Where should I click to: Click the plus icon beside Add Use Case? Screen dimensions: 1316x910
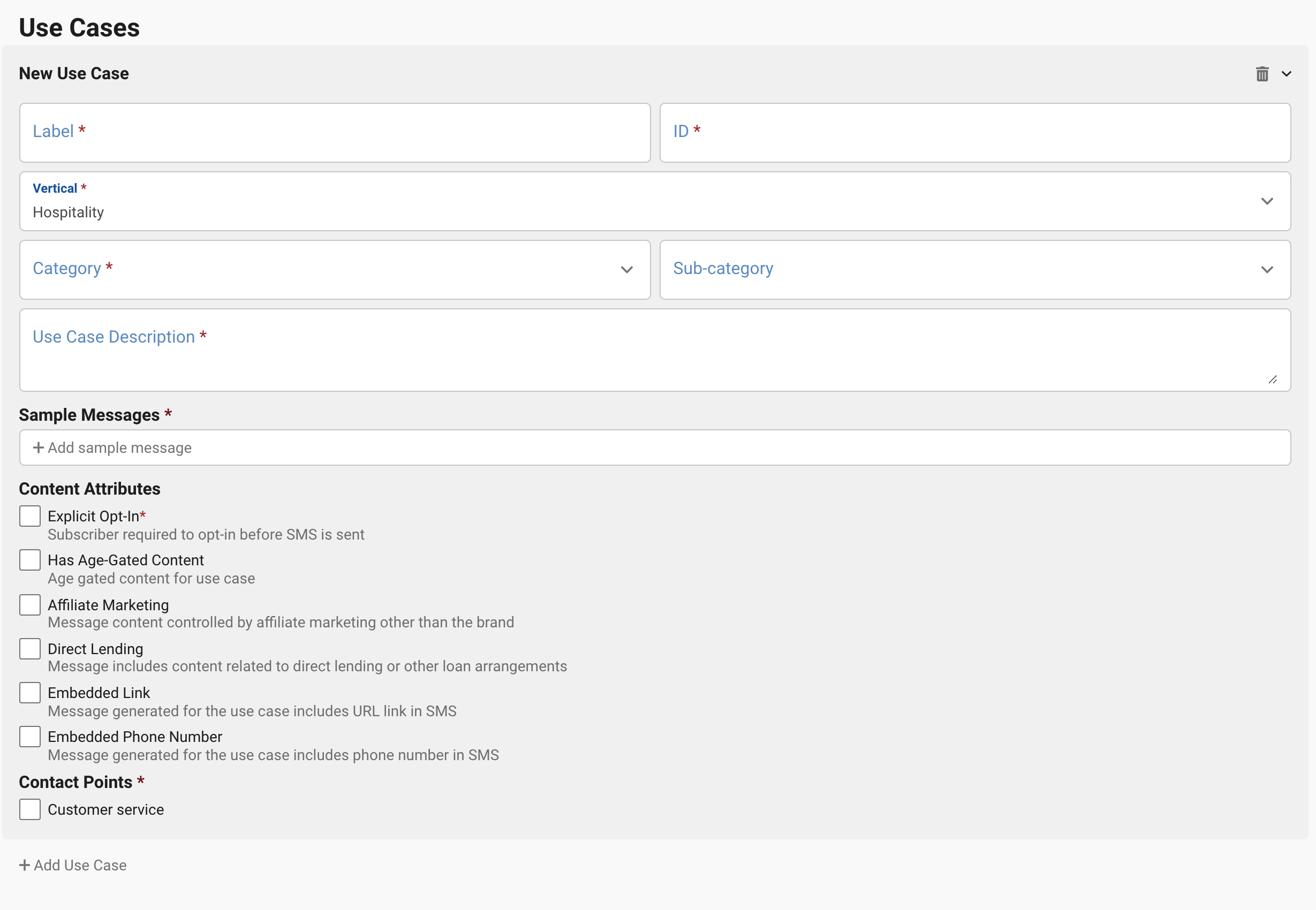click(x=25, y=865)
